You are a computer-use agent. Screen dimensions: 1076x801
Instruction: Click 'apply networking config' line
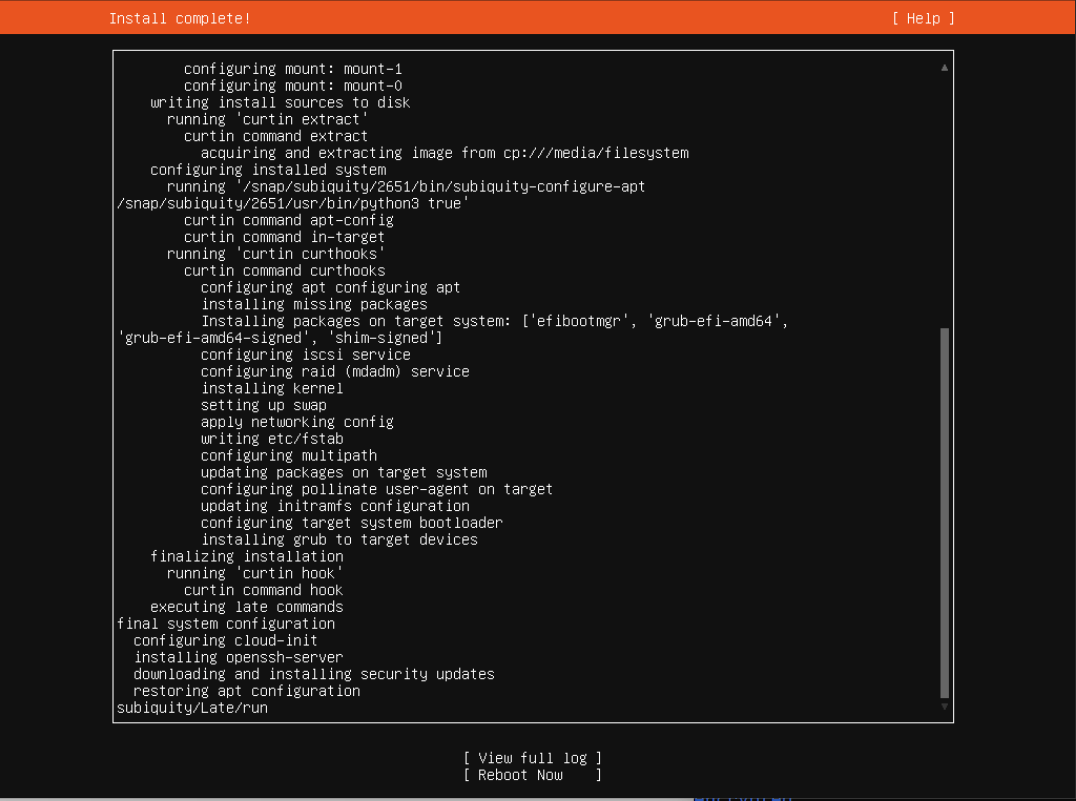pos(297,422)
